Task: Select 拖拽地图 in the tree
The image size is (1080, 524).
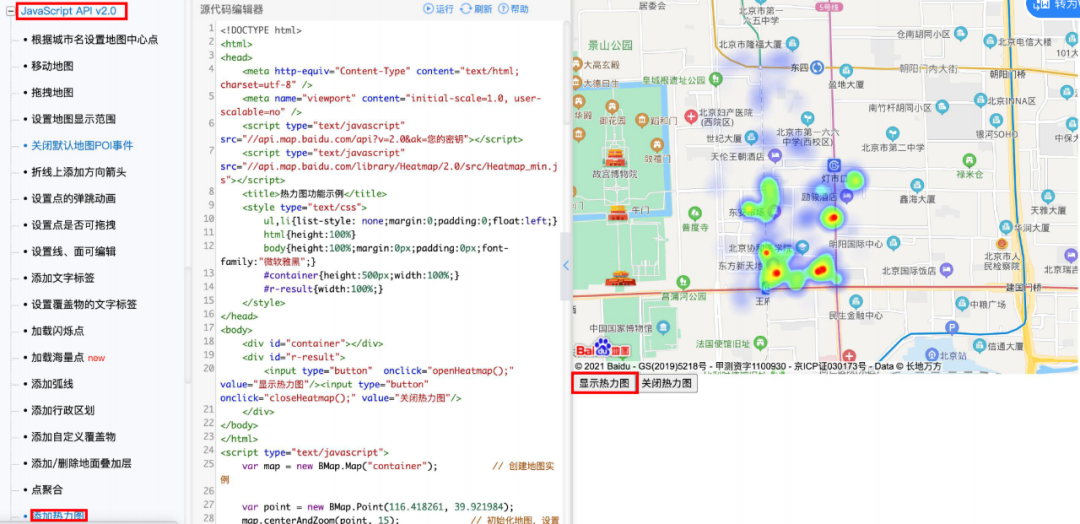Action: pyautogui.click(x=52, y=92)
